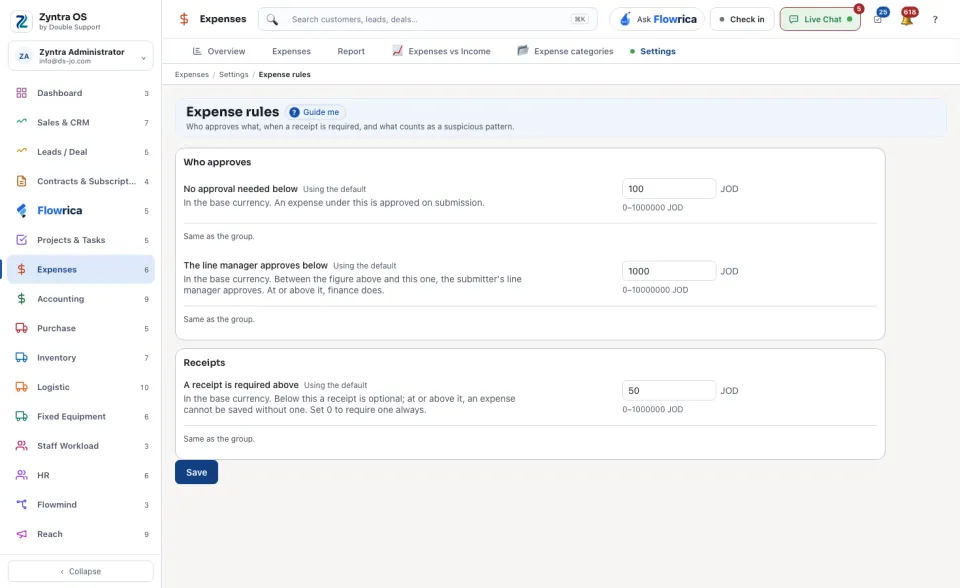Image resolution: width=960 pixels, height=588 pixels.
Task: Open the Accounting sidebar icon
Action: (21, 299)
